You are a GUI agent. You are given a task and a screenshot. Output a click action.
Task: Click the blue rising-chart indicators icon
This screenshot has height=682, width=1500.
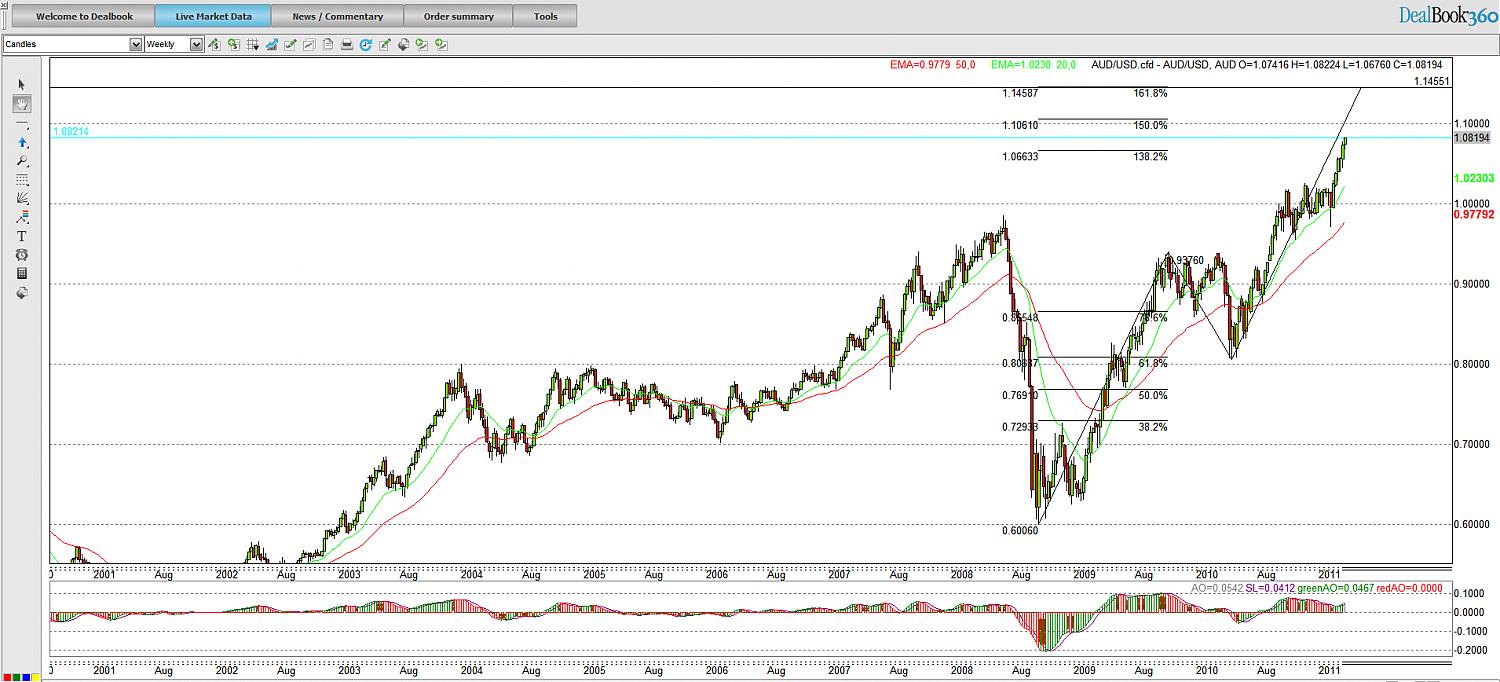coord(271,44)
